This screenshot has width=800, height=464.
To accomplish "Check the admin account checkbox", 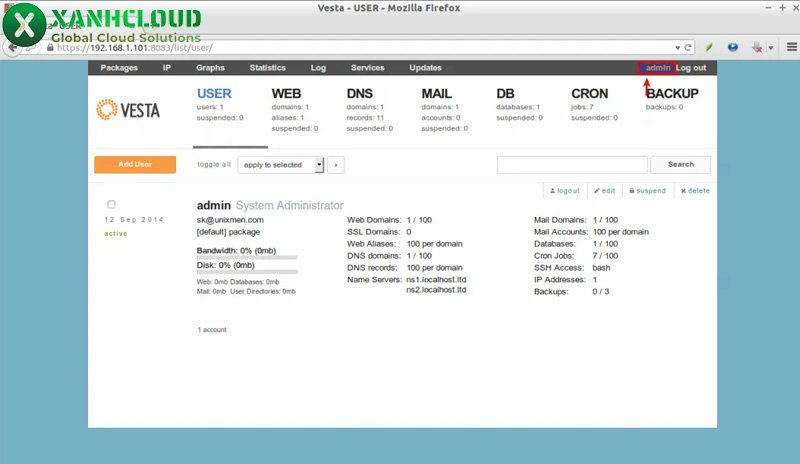I will [x=111, y=204].
